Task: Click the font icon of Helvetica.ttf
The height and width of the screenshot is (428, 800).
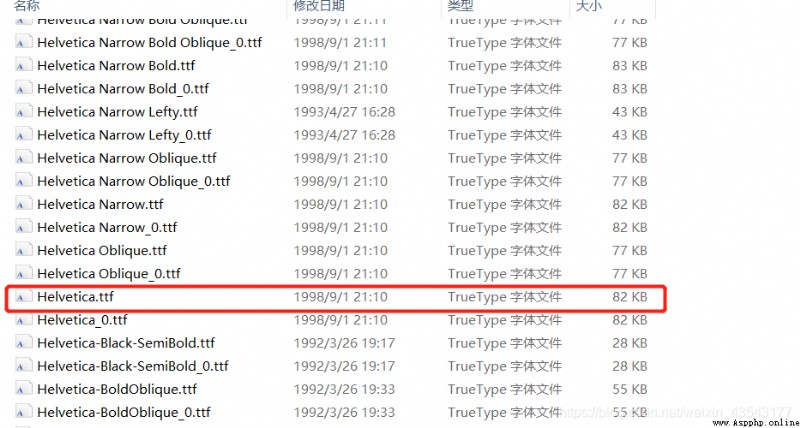Action: [23, 297]
